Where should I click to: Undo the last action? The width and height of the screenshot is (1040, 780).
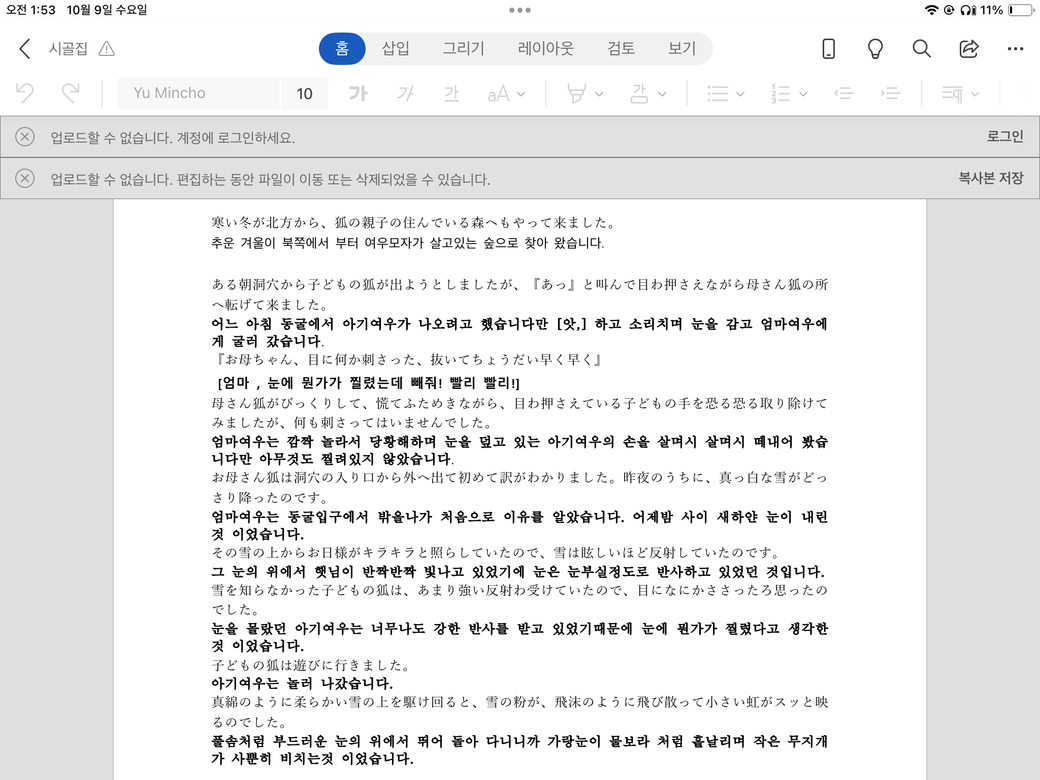[25, 93]
